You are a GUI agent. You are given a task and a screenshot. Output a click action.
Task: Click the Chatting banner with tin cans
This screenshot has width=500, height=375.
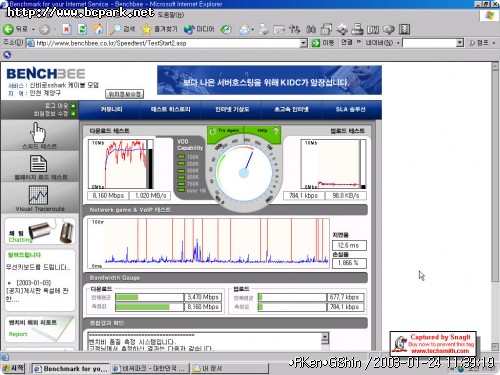point(40,231)
